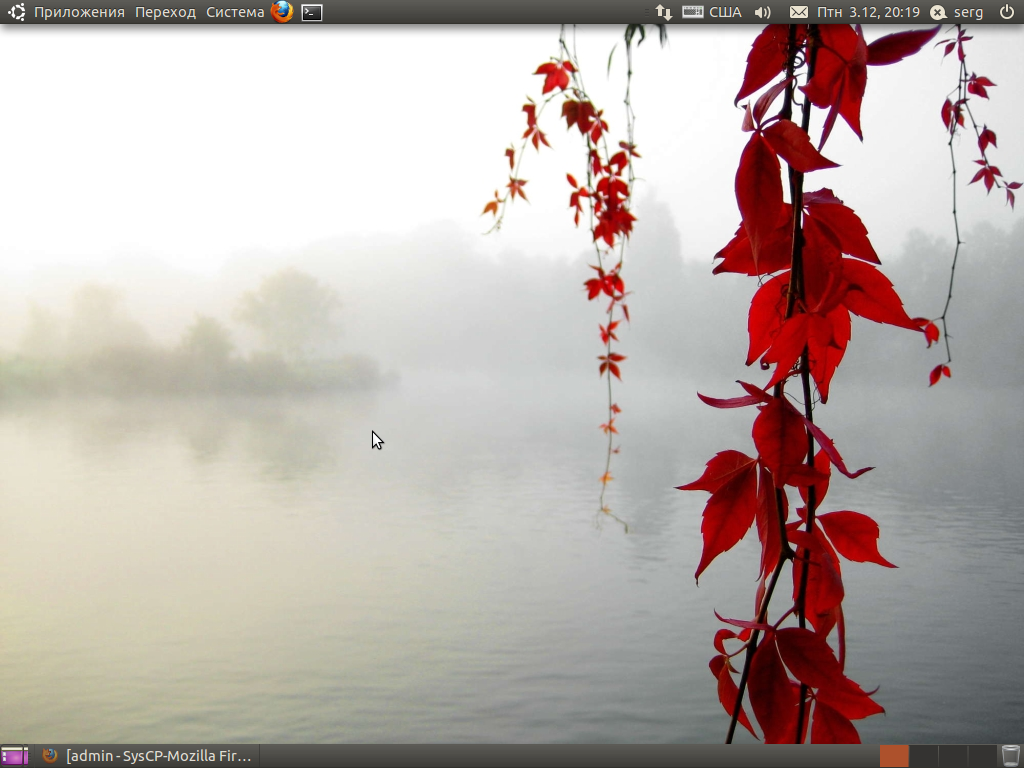Open the volume control indicator
Screen dimensions: 1024x768
(762, 12)
